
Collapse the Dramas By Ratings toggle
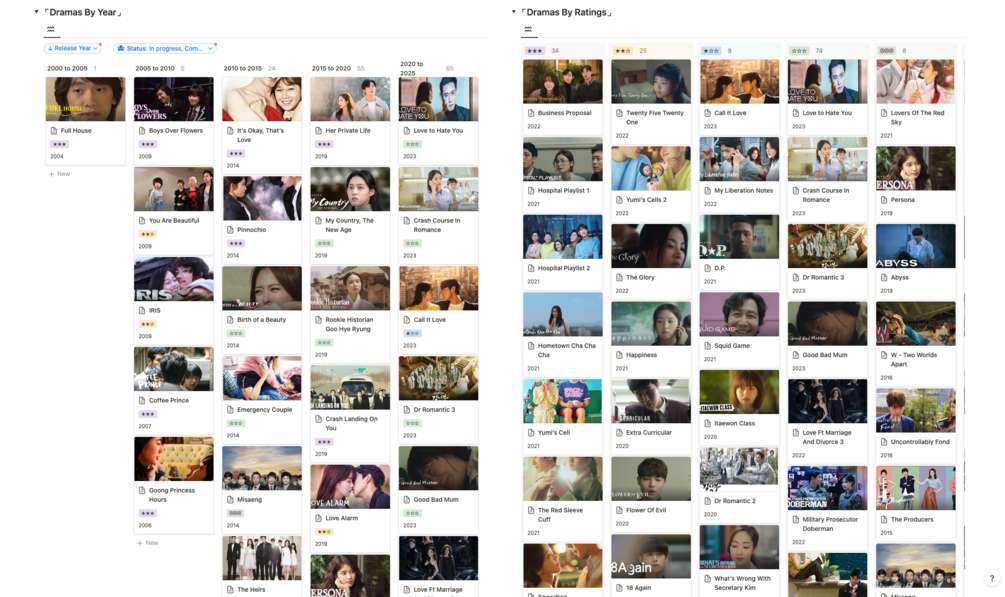[x=513, y=12]
